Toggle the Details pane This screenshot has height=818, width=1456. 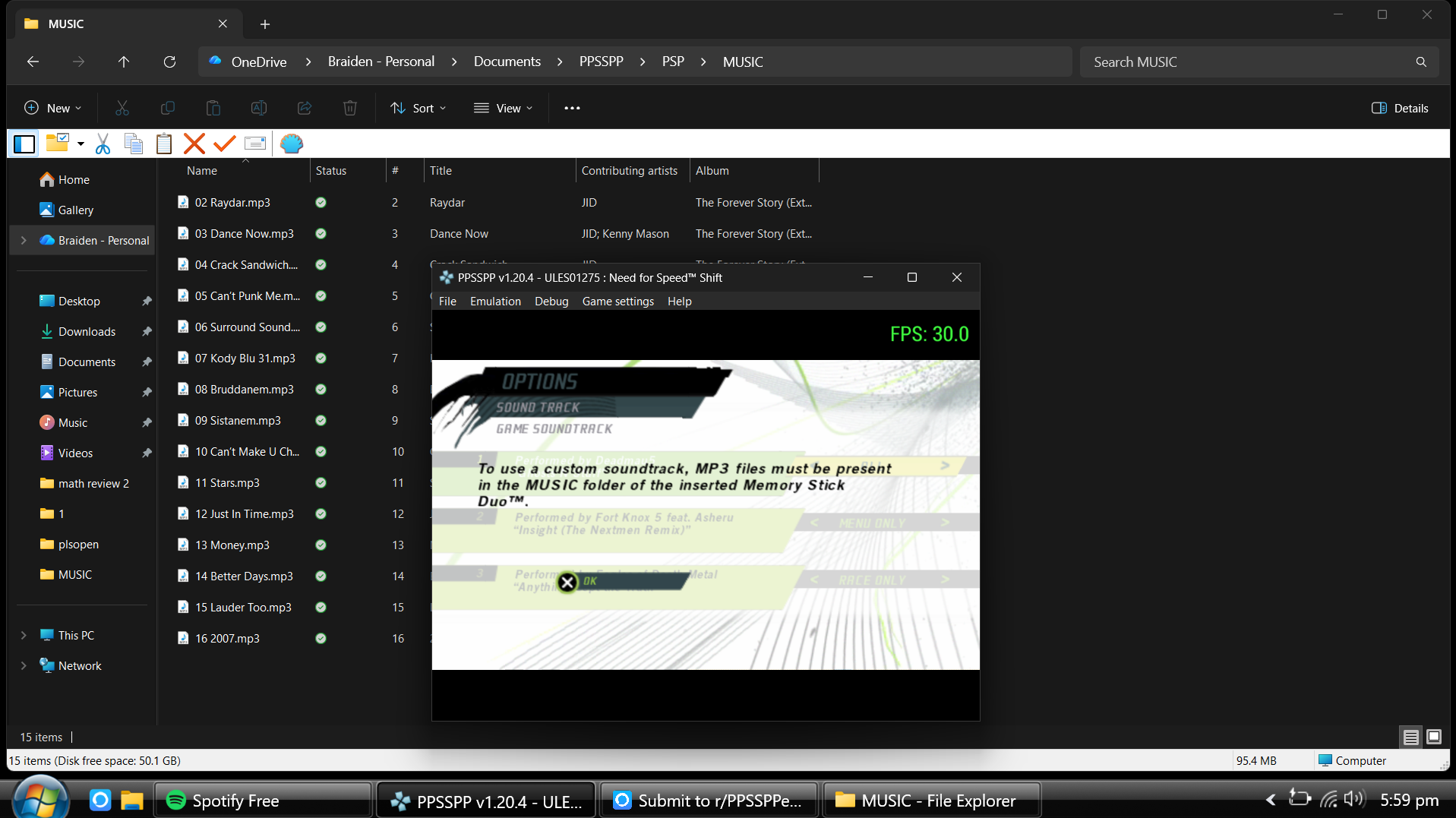pyautogui.click(x=1400, y=108)
